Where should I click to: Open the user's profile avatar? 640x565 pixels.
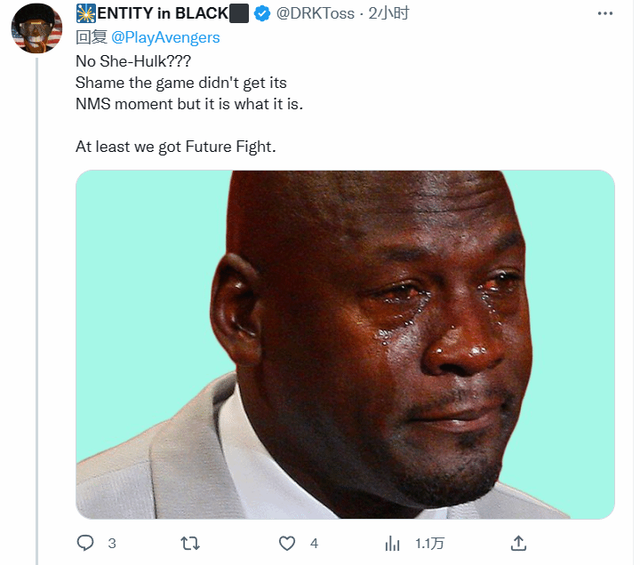point(37,28)
